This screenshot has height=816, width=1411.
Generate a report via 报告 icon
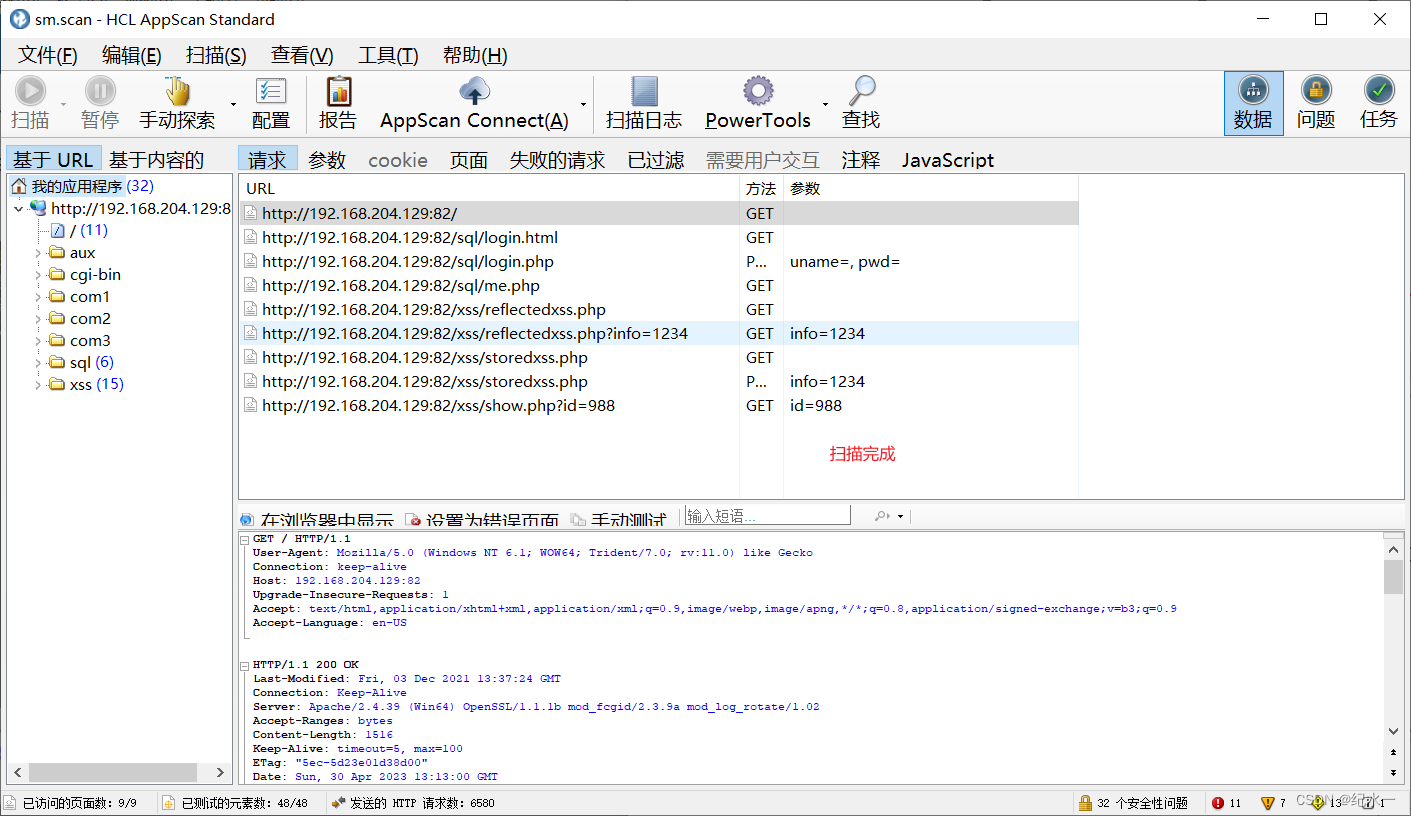click(338, 103)
